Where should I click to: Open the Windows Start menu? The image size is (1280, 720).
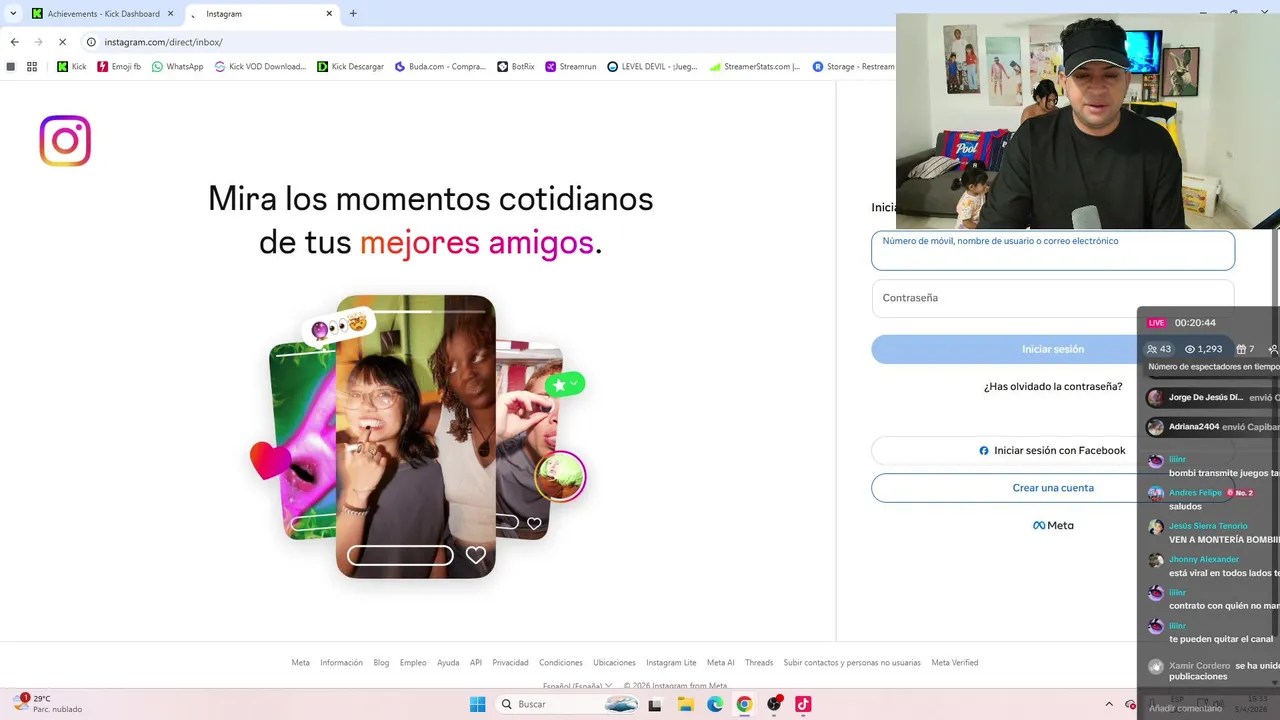click(x=477, y=704)
